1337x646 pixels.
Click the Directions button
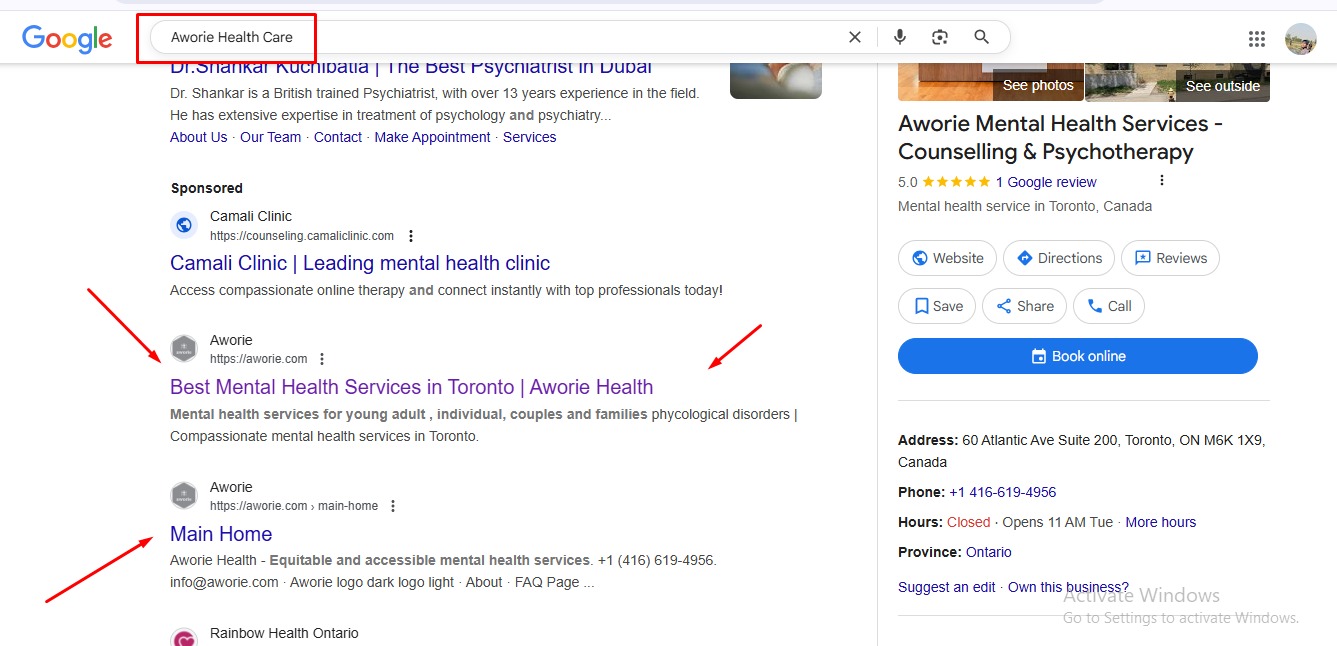click(1058, 258)
